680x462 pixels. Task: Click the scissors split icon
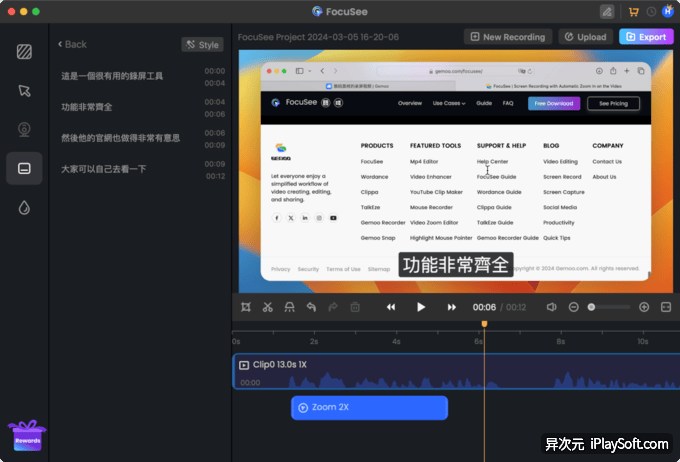pos(268,307)
